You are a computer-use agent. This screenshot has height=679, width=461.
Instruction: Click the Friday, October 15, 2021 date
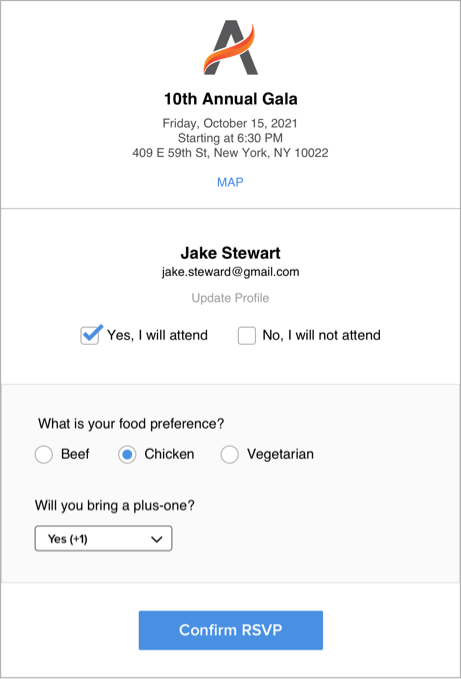(x=230, y=123)
